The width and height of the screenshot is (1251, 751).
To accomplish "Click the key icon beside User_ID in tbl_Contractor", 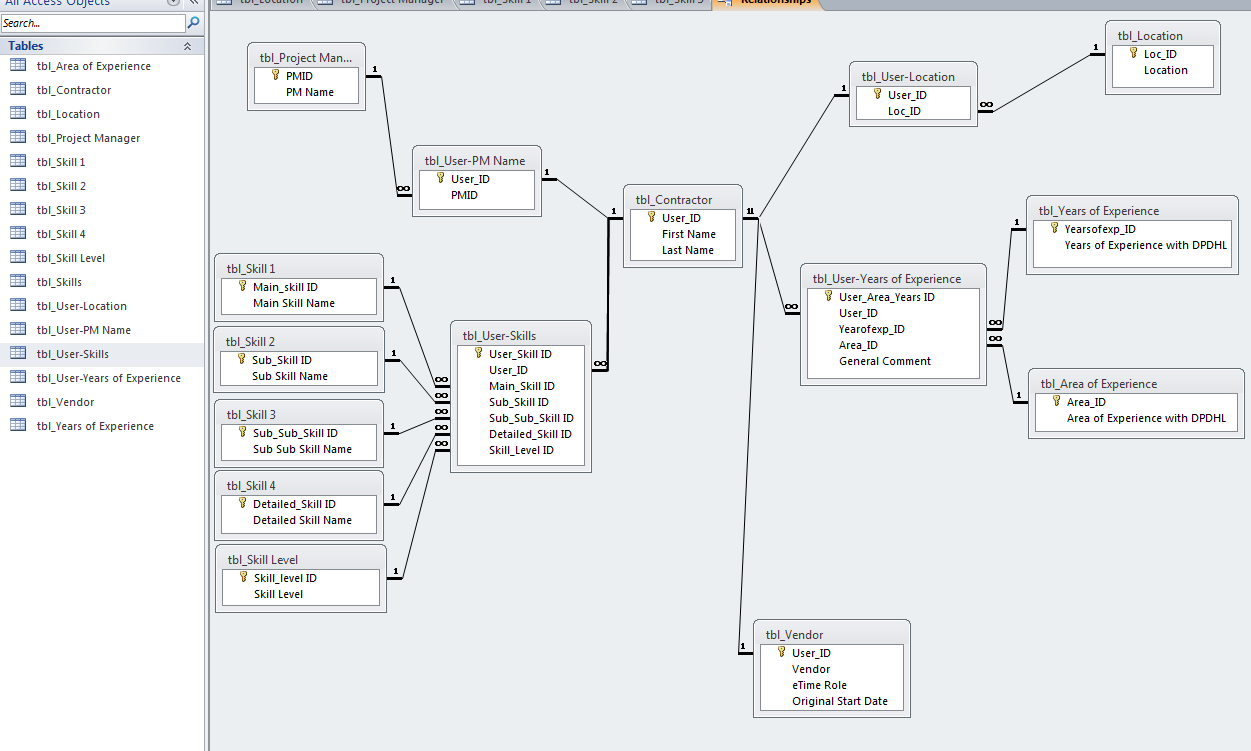I will tap(651, 217).
